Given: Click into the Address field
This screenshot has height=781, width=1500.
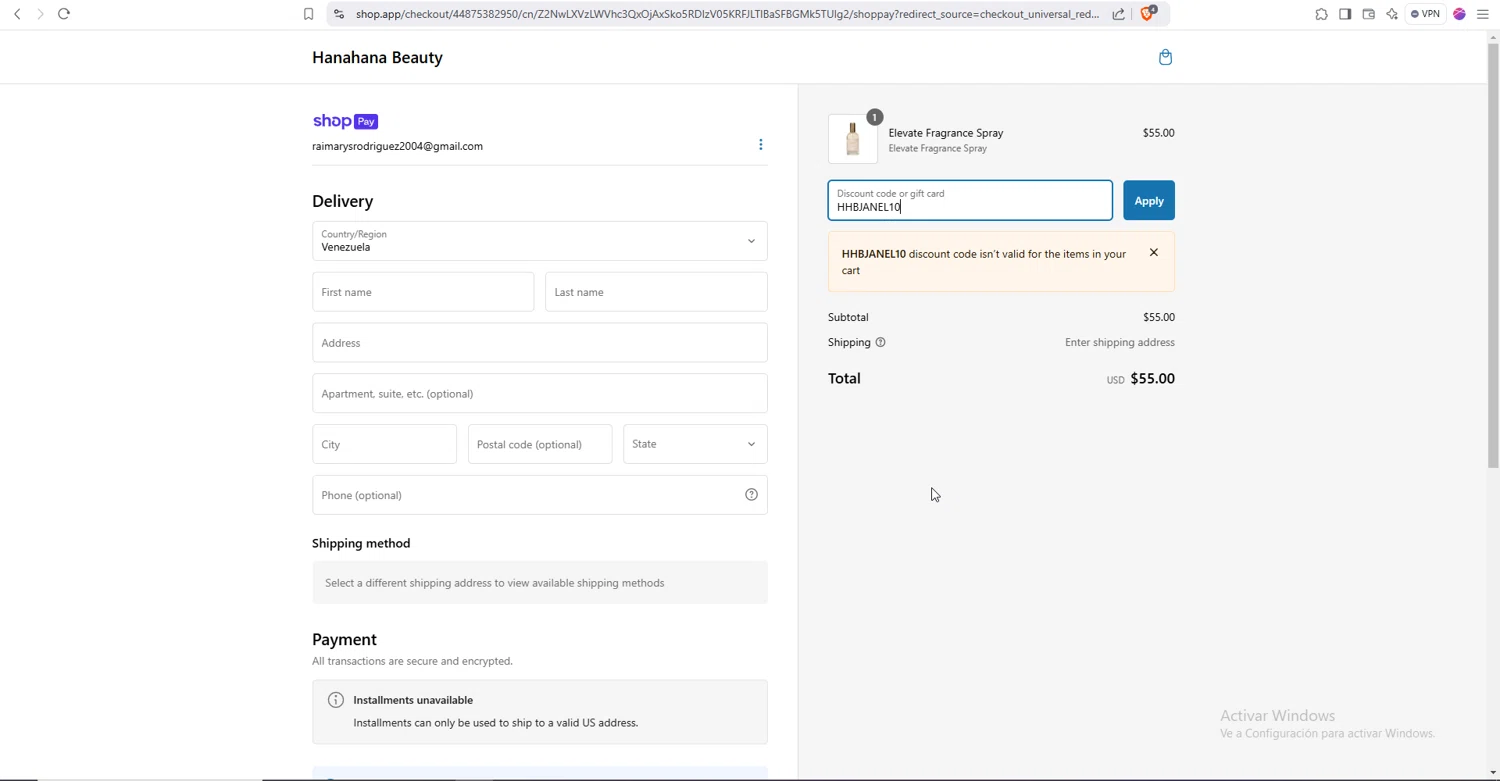Looking at the screenshot, I should coord(540,343).
